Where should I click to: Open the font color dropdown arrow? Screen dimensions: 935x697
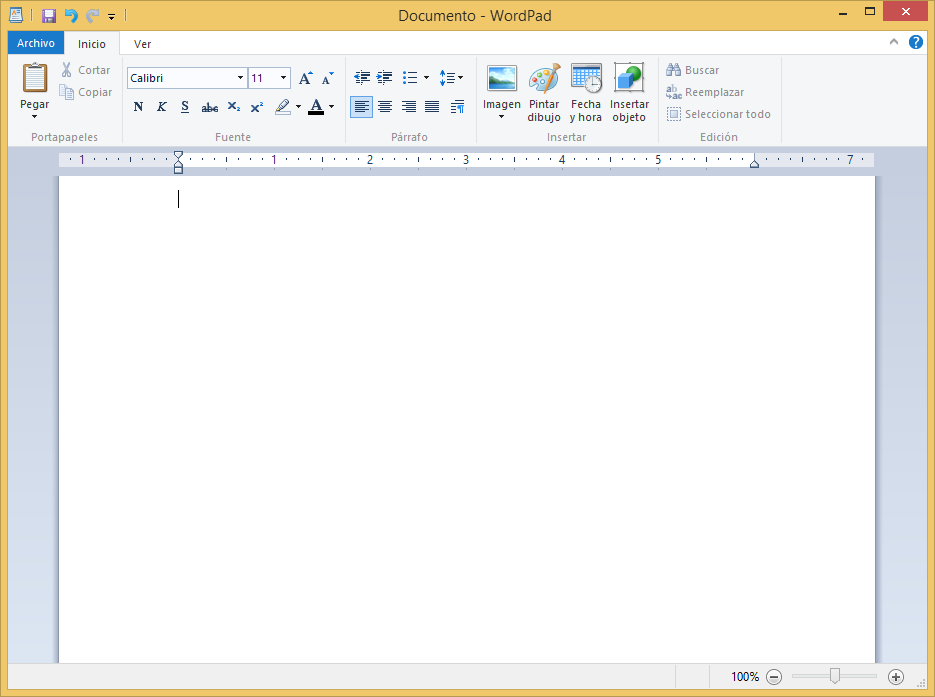pos(332,107)
